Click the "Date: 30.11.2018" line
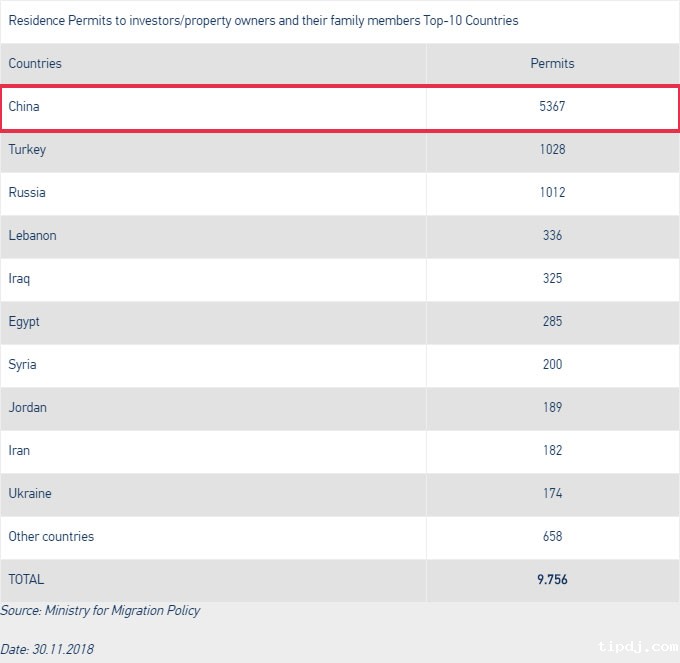Viewport: 680px width, 663px height. (47, 649)
